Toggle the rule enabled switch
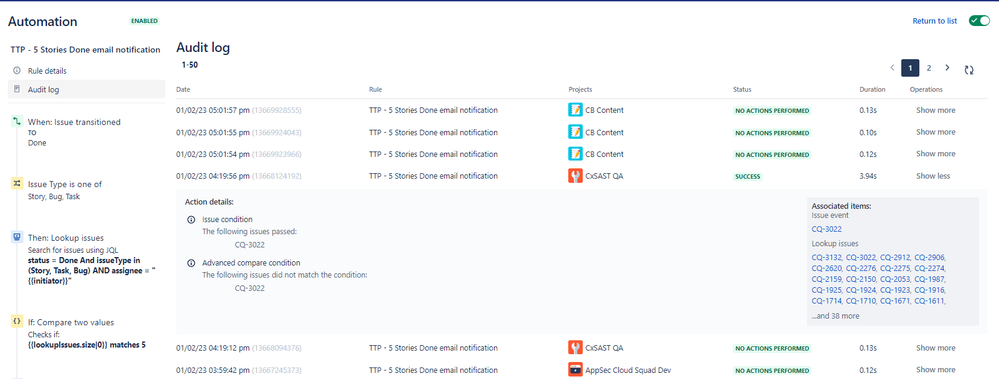 click(979, 21)
